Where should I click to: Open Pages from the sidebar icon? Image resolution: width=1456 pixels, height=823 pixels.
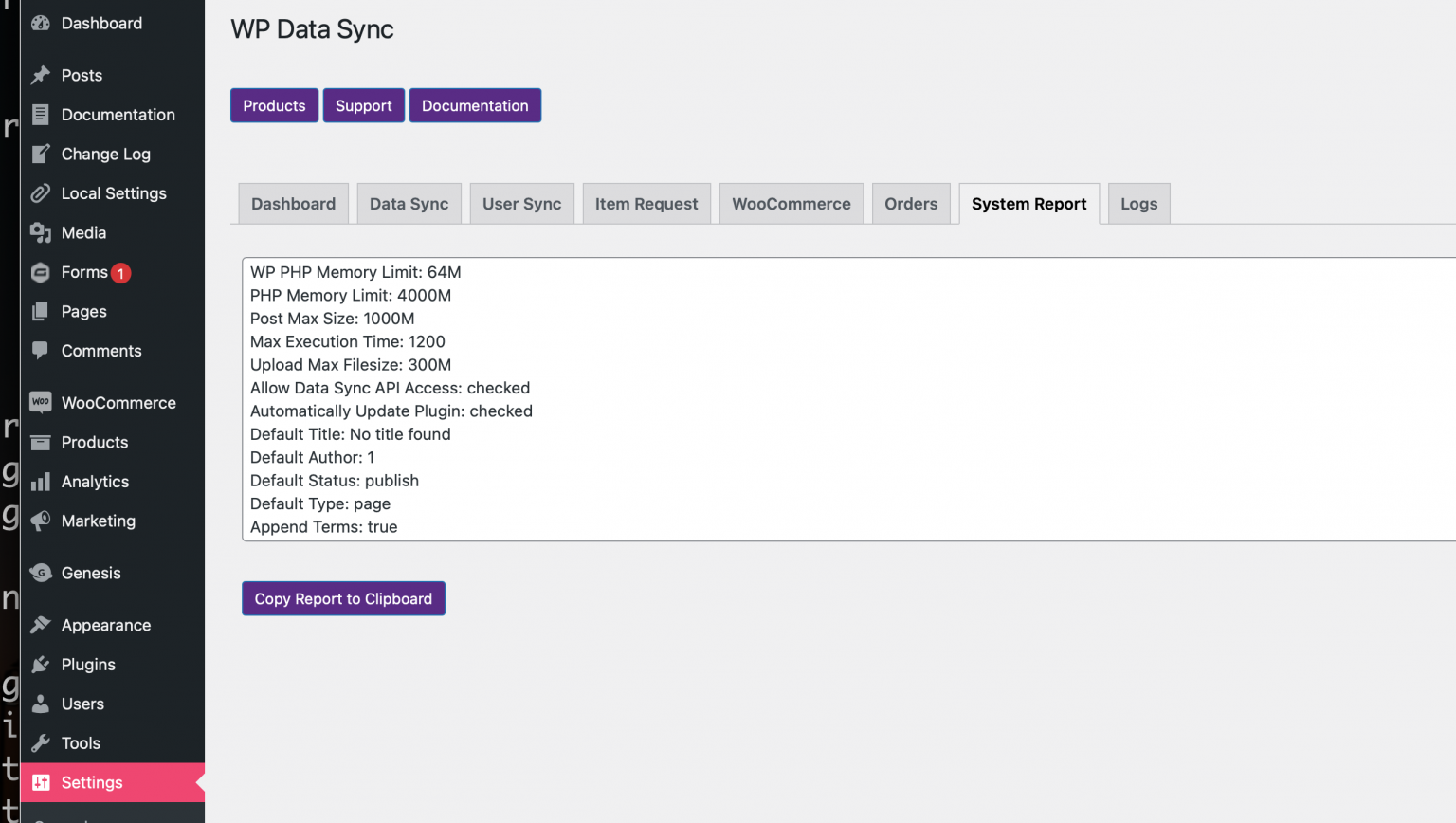[42, 311]
